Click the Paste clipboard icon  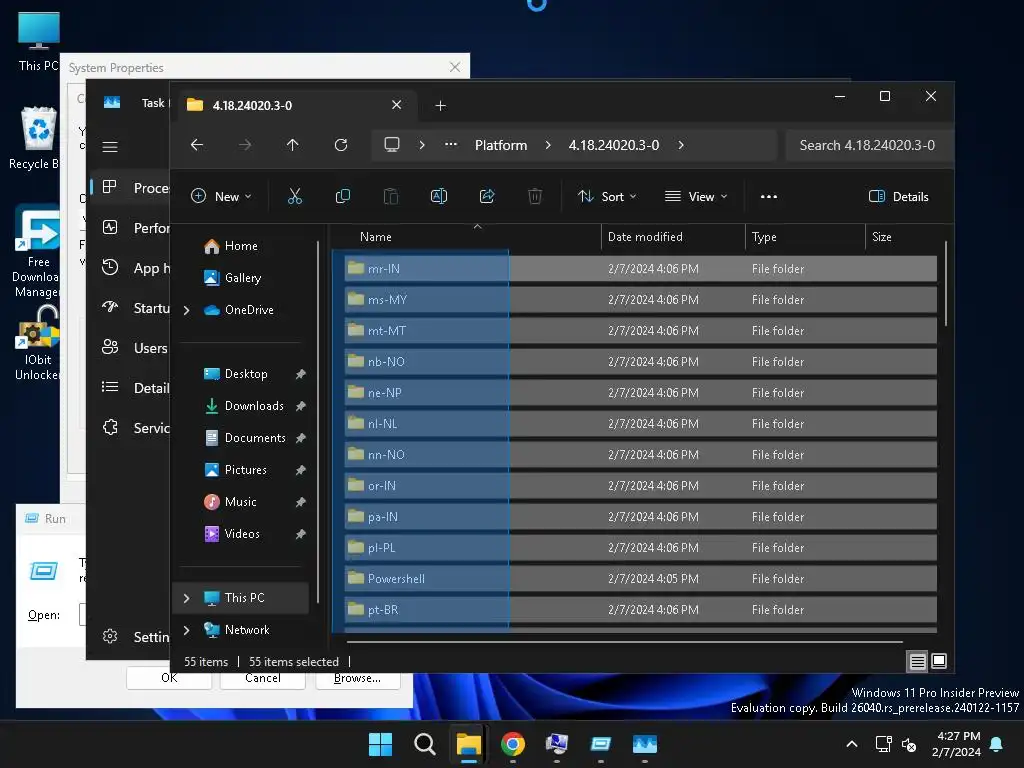(391, 196)
